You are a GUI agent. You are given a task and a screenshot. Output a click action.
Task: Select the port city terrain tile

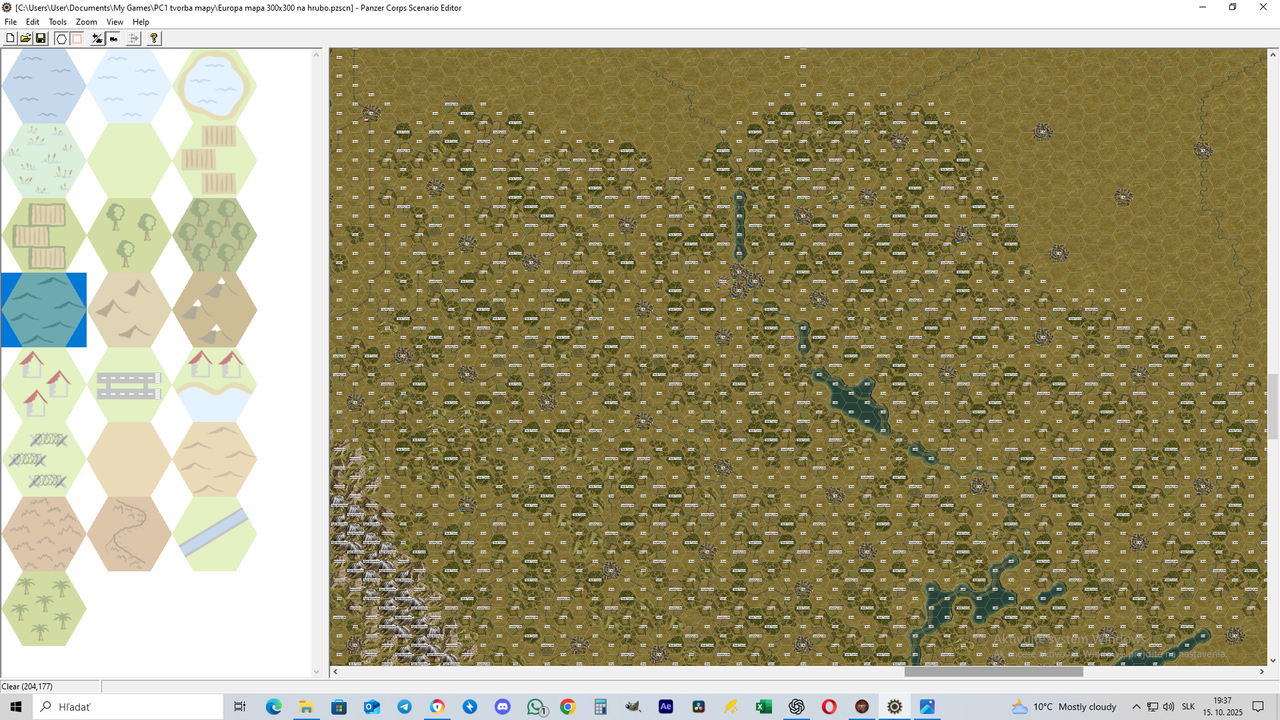coord(215,384)
